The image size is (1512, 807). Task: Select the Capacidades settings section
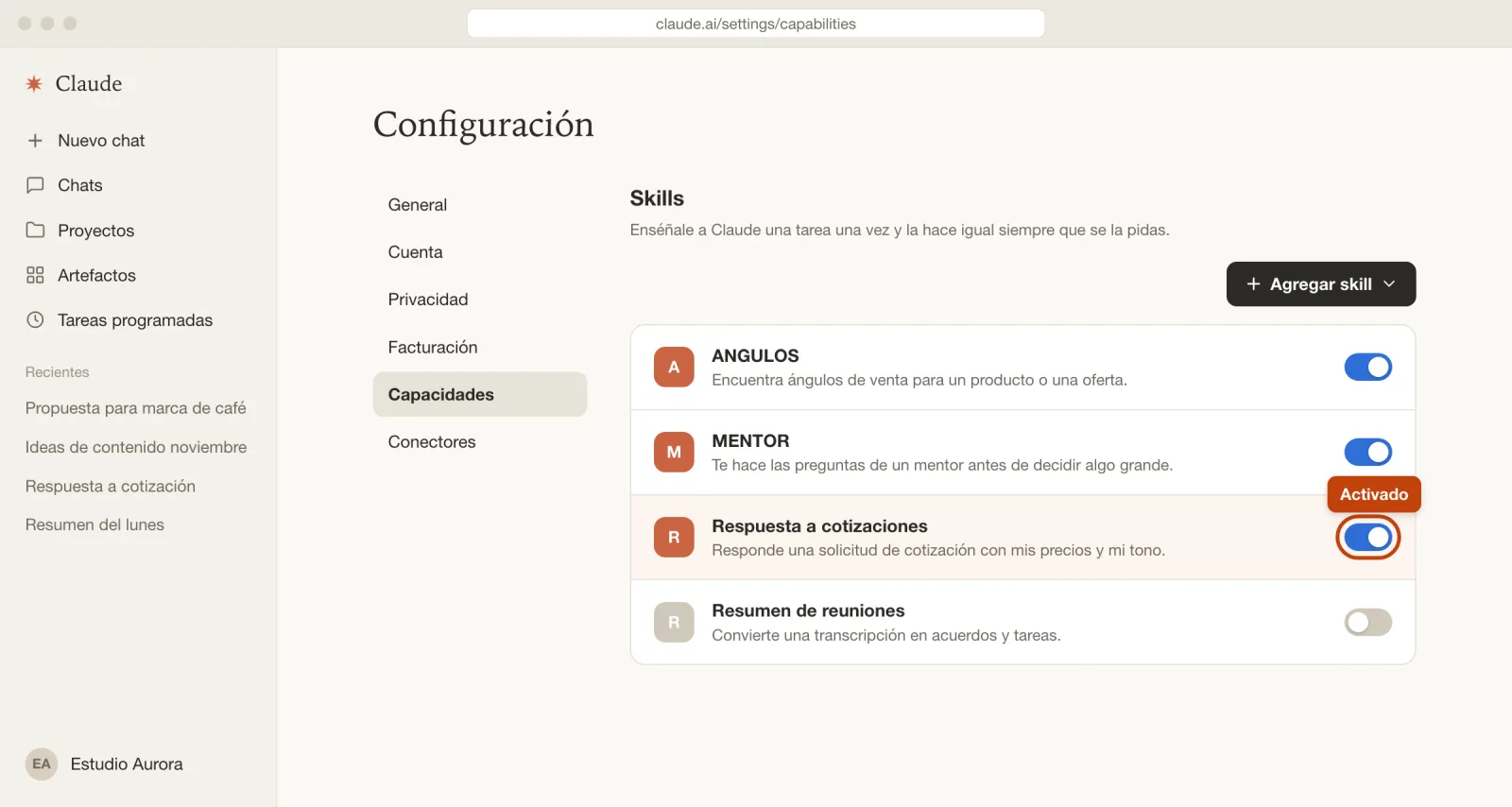click(480, 394)
